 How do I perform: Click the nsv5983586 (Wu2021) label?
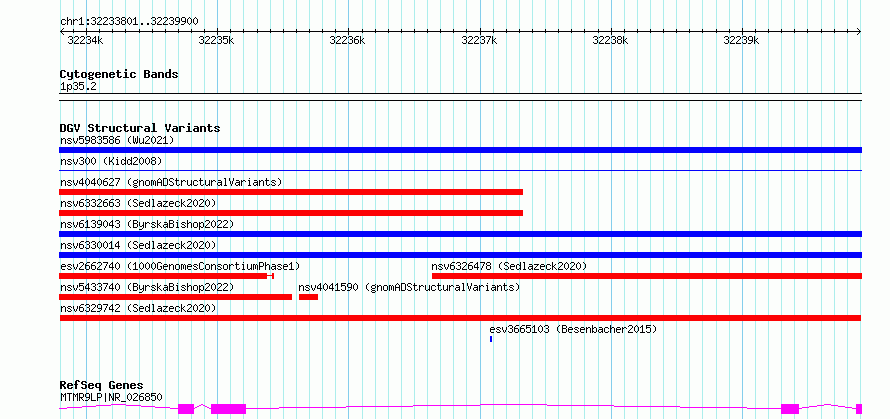tap(117, 140)
